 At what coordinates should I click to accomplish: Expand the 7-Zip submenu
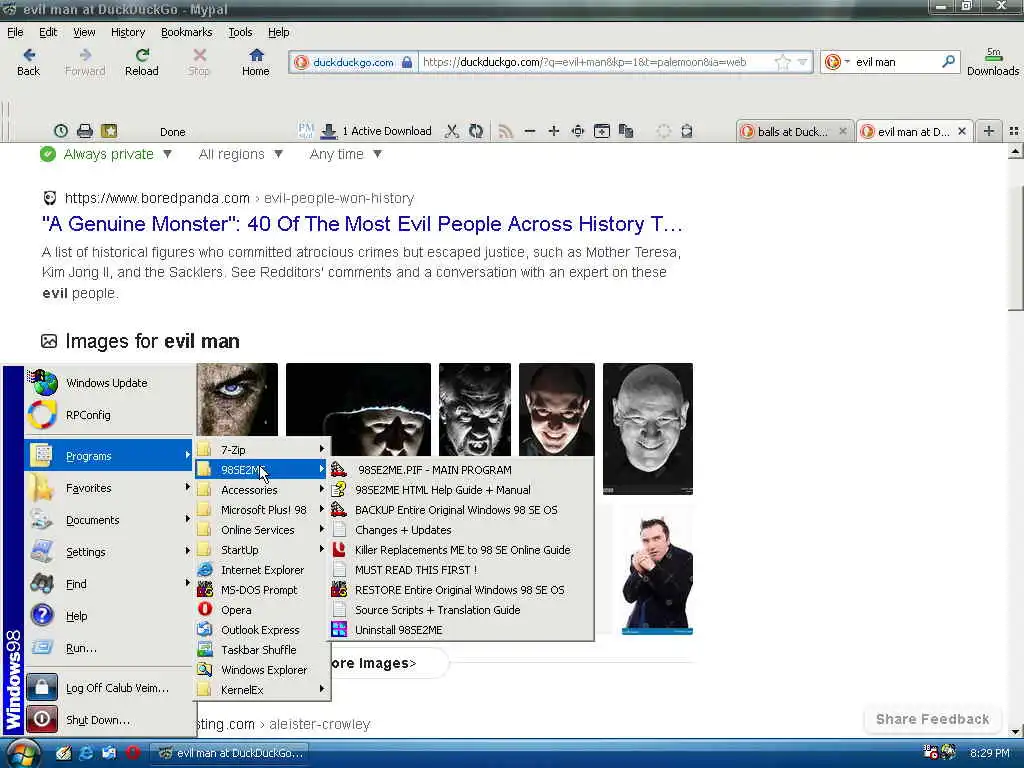click(x=262, y=449)
